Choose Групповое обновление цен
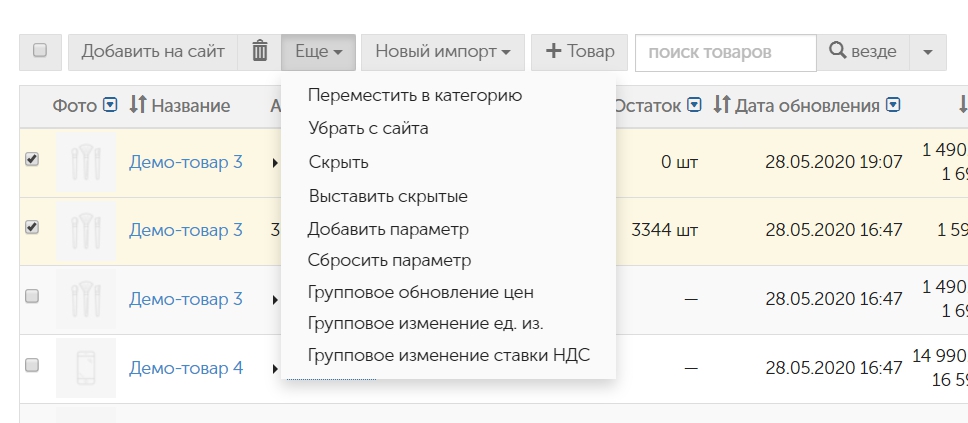The width and height of the screenshot is (968, 423). pos(420,292)
